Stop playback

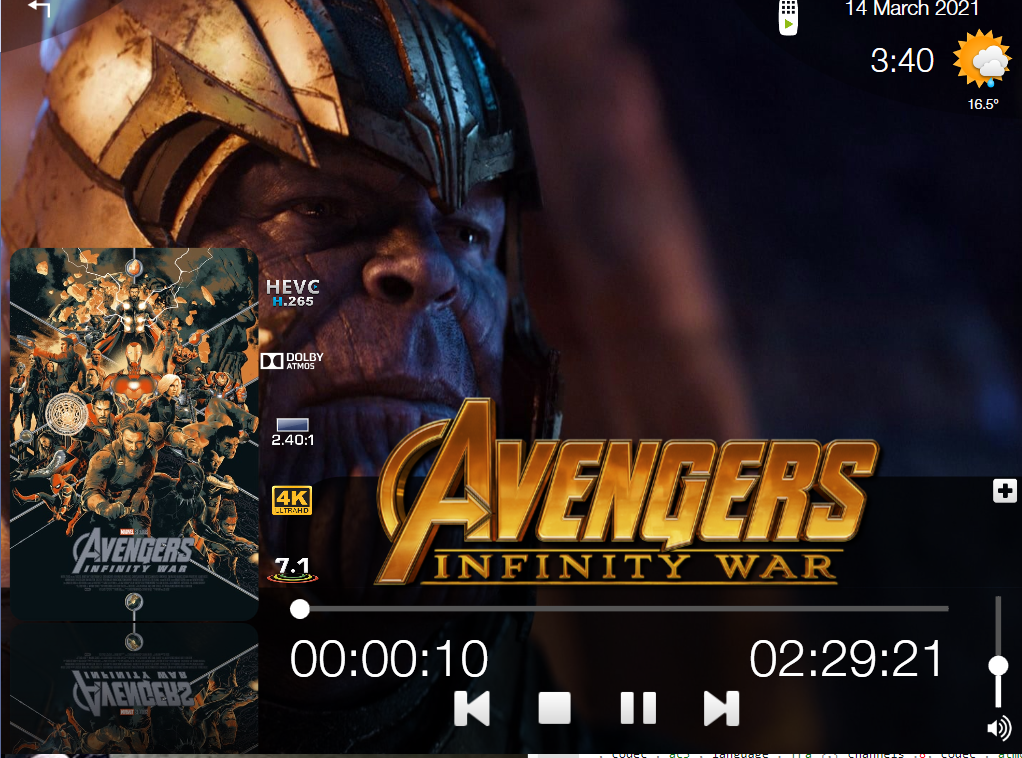(555, 708)
